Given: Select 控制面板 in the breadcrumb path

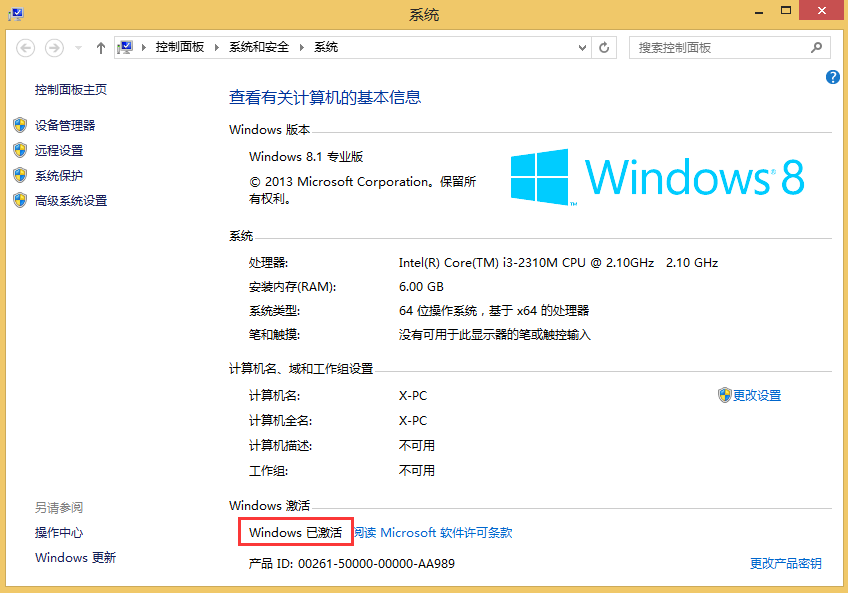Looking at the screenshot, I should point(179,47).
